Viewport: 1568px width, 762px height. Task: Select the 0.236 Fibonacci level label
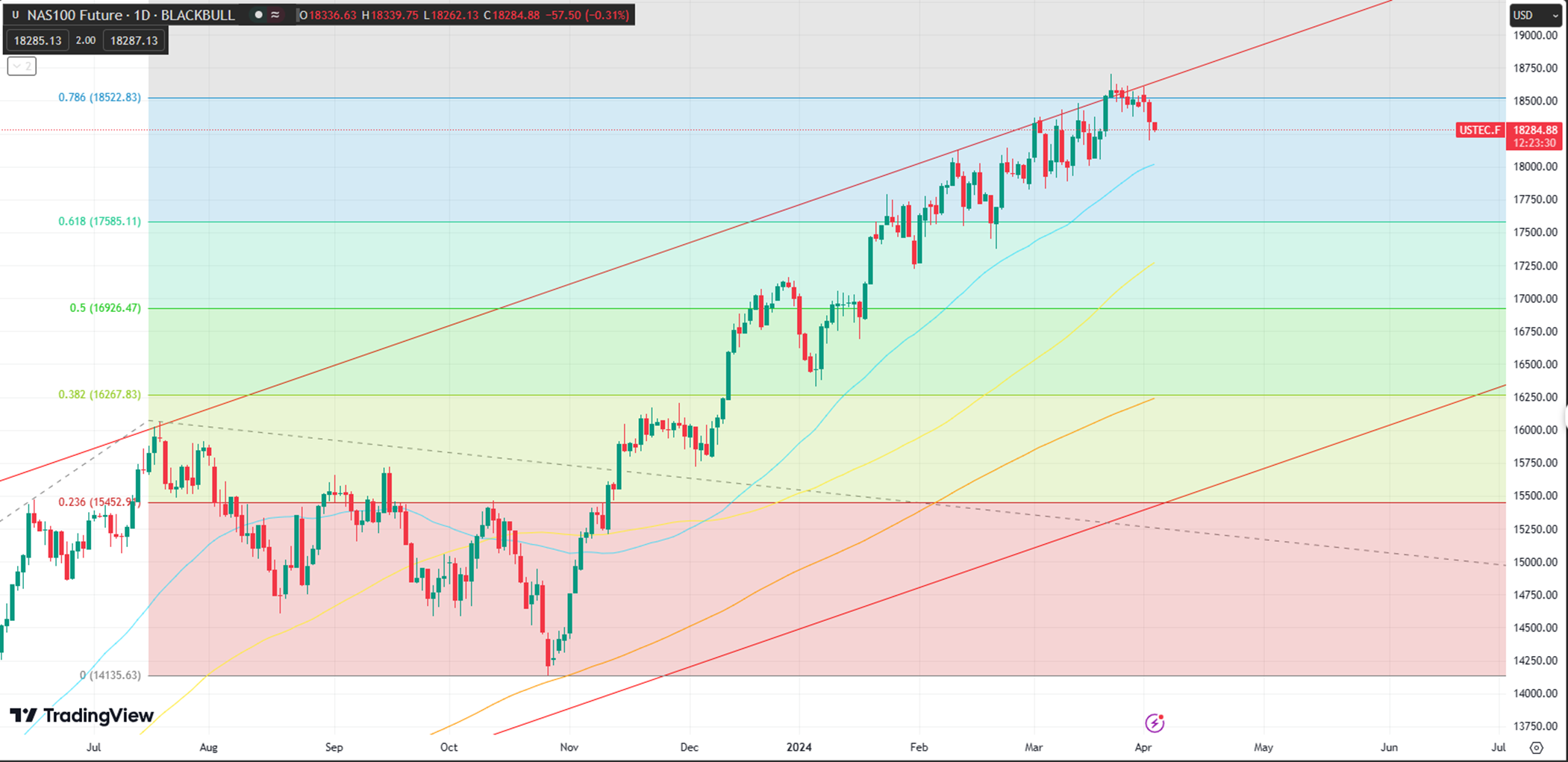pos(99,502)
